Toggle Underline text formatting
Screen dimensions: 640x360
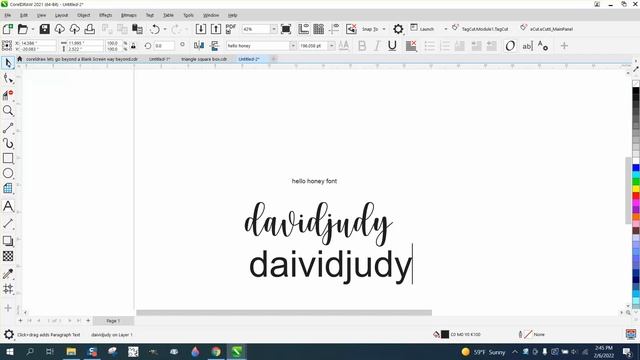click(392, 46)
